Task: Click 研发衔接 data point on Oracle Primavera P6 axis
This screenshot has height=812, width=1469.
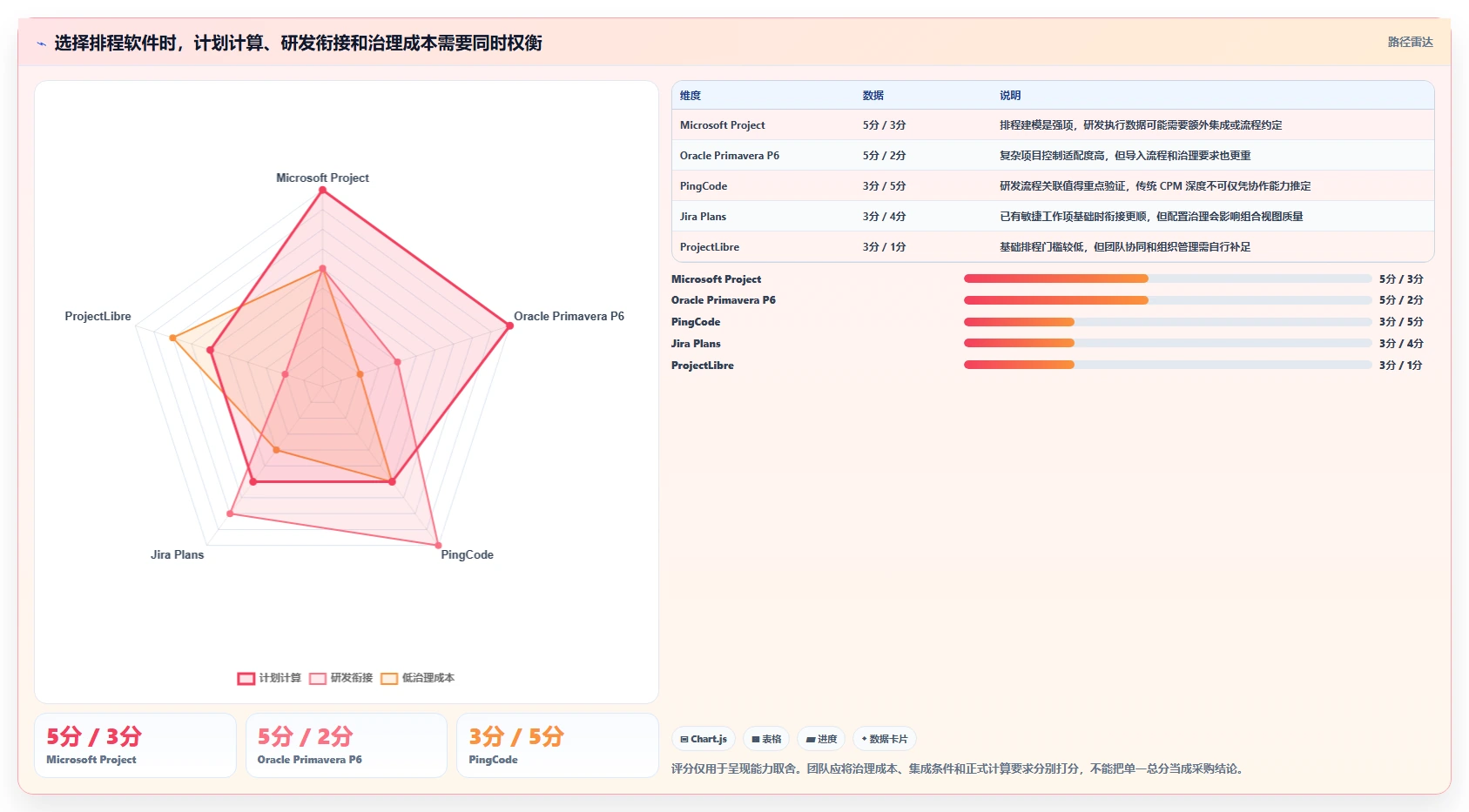Action: (397, 362)
